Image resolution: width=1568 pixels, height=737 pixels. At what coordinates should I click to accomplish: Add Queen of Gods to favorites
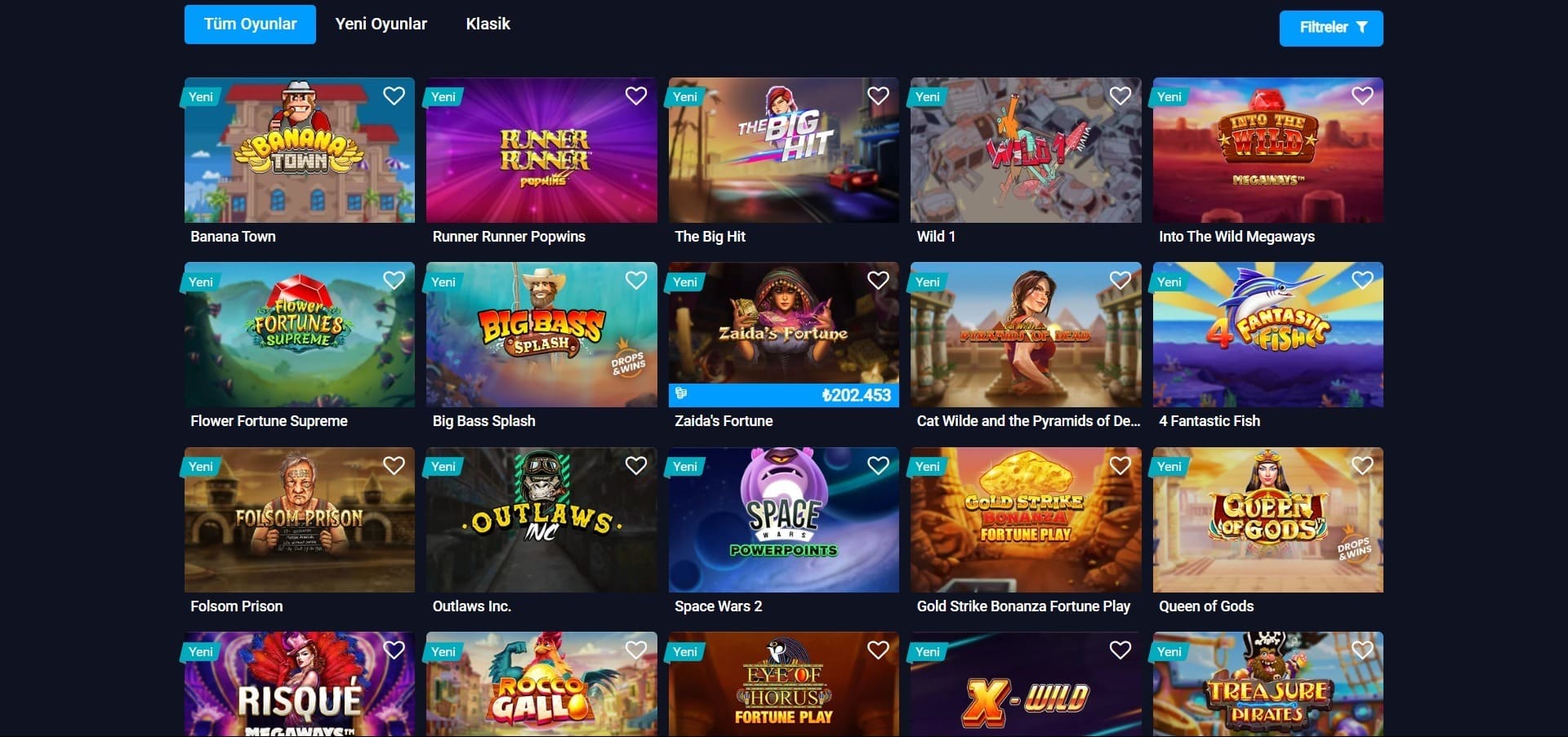1362,466
